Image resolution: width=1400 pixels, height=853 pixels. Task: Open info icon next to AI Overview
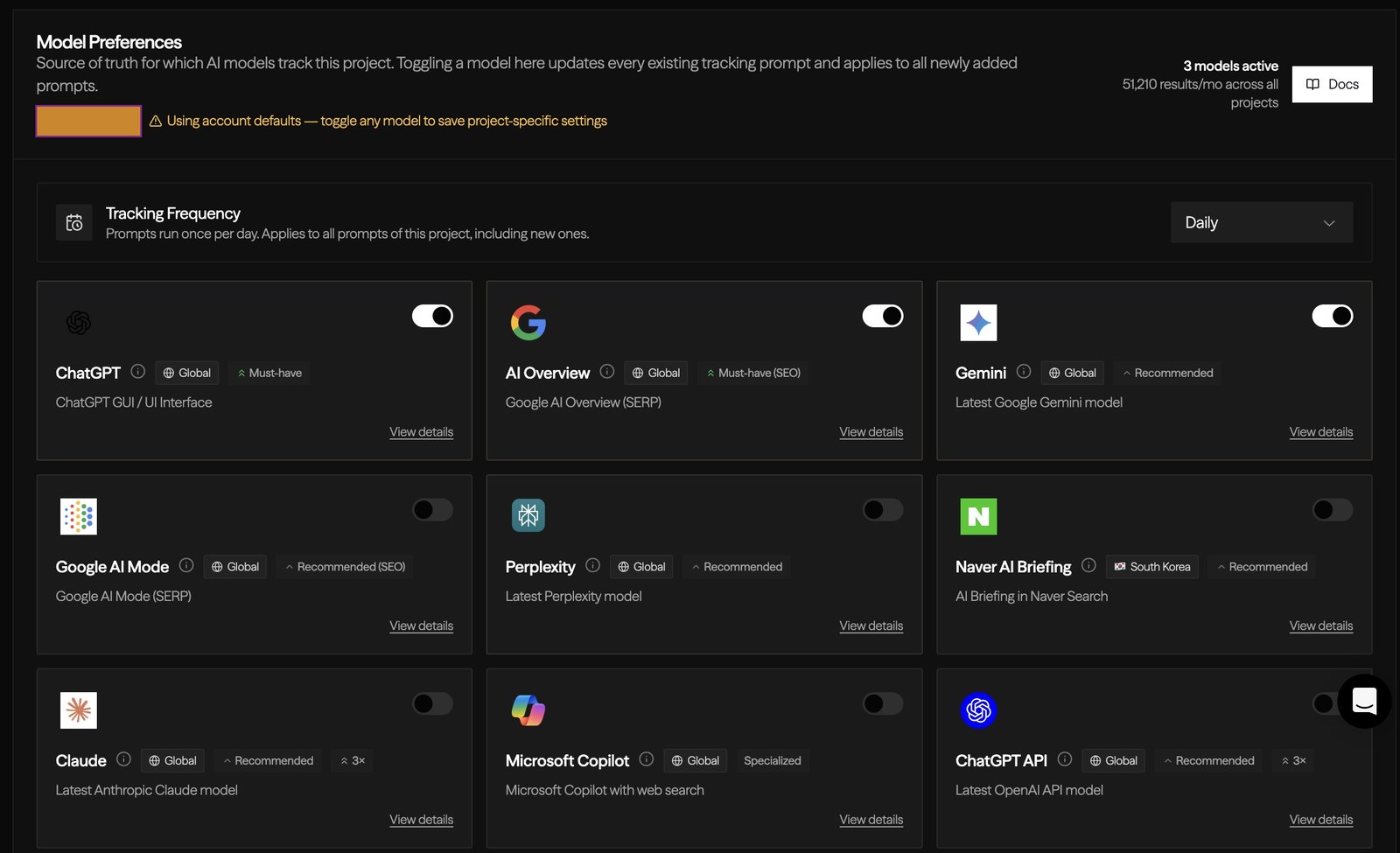tap(606, 371)
